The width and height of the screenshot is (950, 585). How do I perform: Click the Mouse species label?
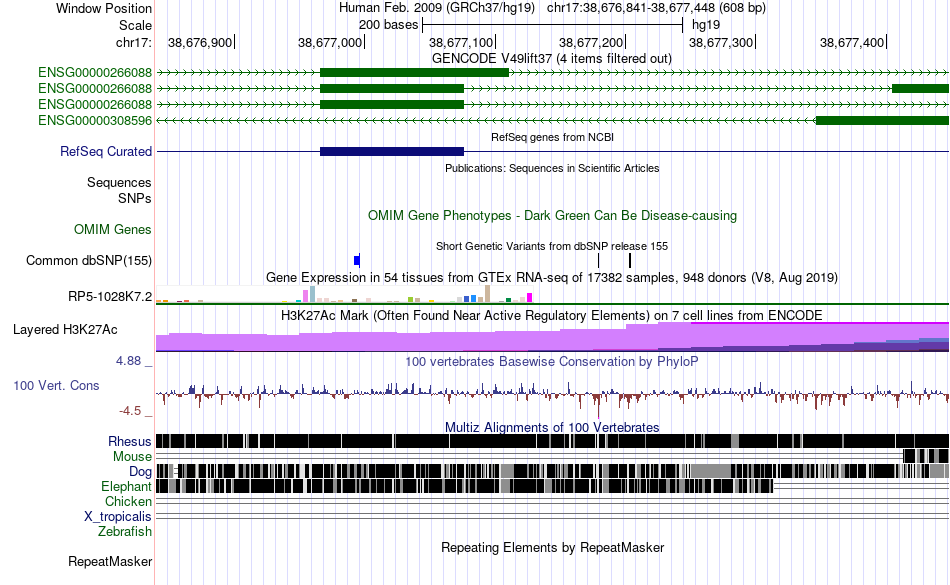point(132,457)
